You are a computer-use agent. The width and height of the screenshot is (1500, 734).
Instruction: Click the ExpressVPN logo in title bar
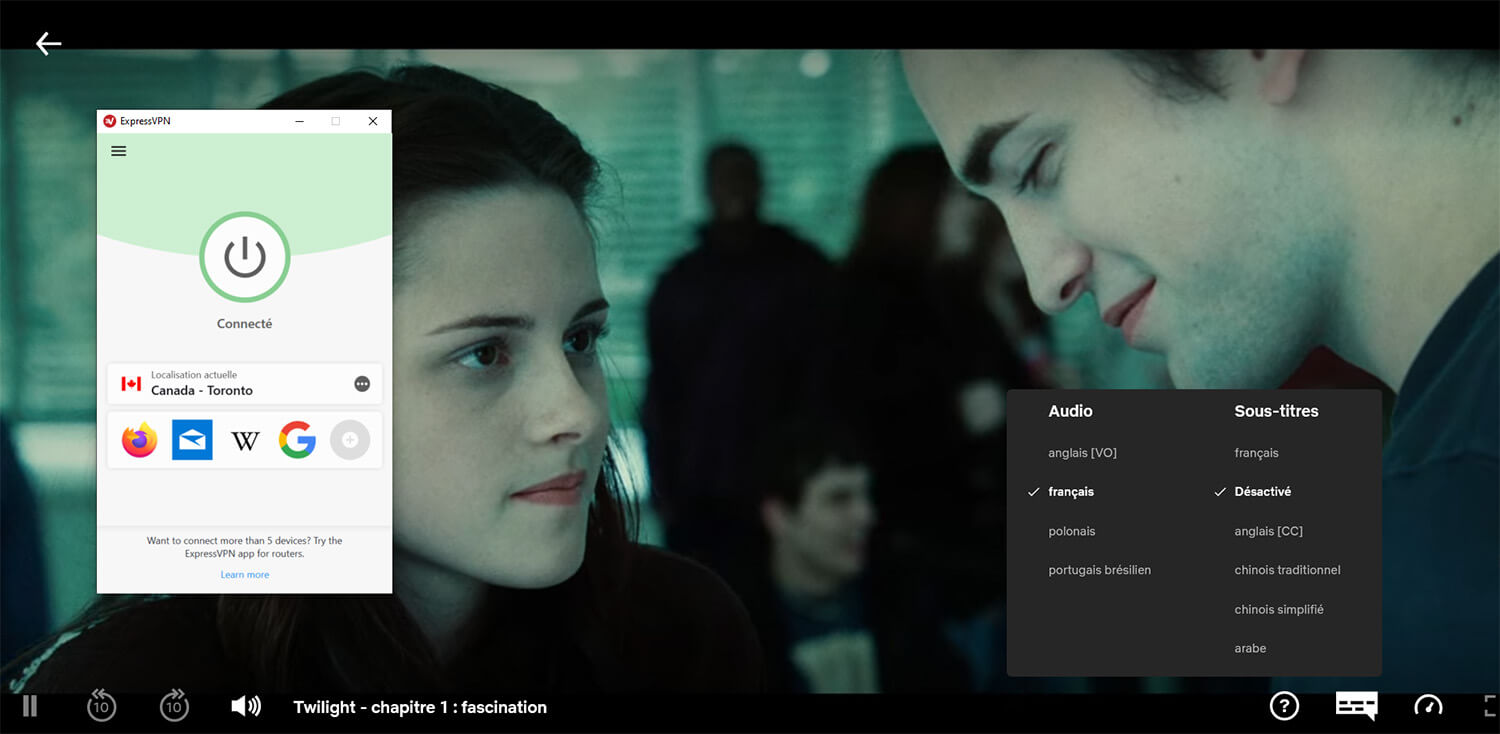coord(110,121)
